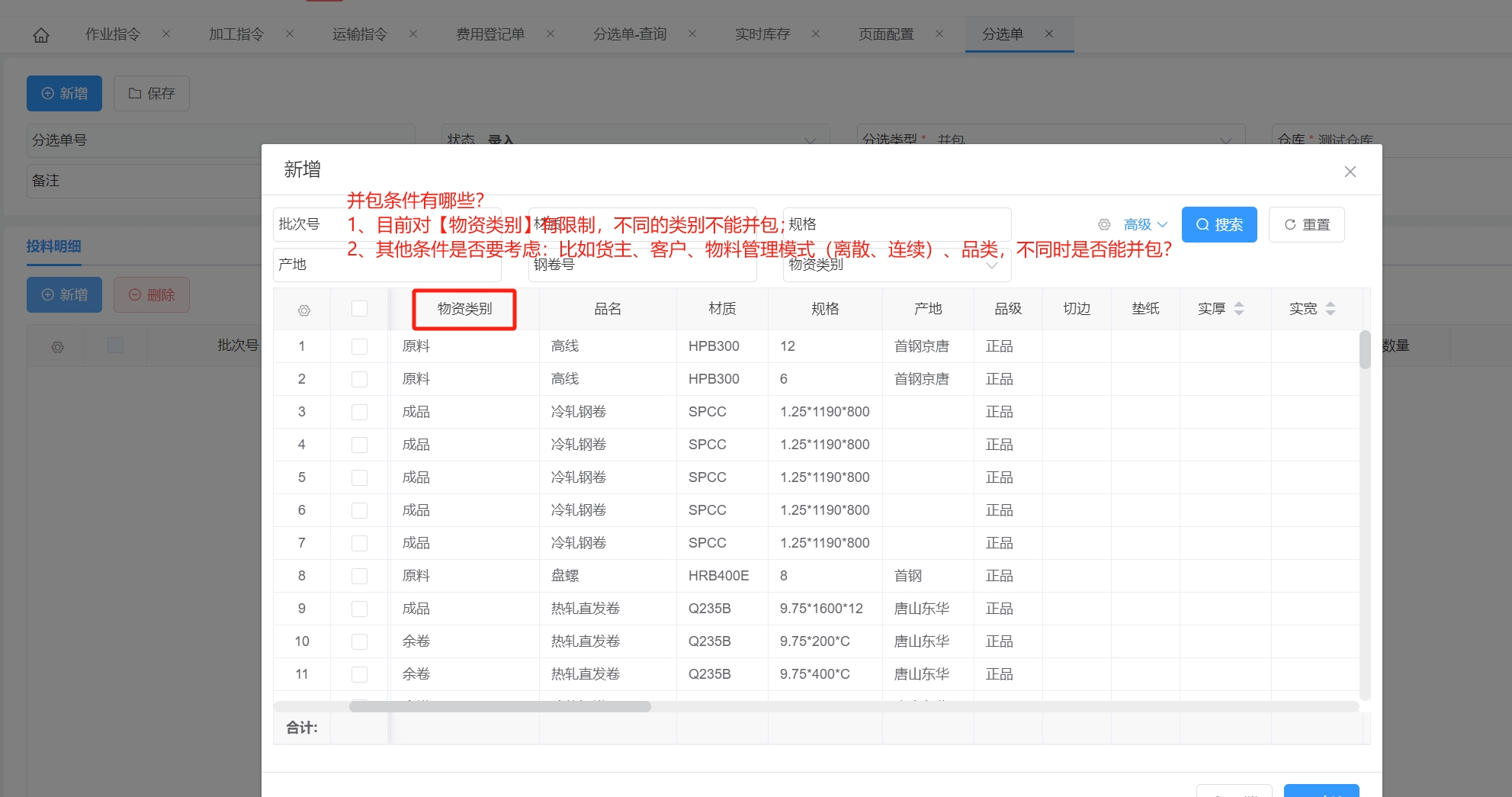Click the 重置 reset button

[x=1306, y=225]
